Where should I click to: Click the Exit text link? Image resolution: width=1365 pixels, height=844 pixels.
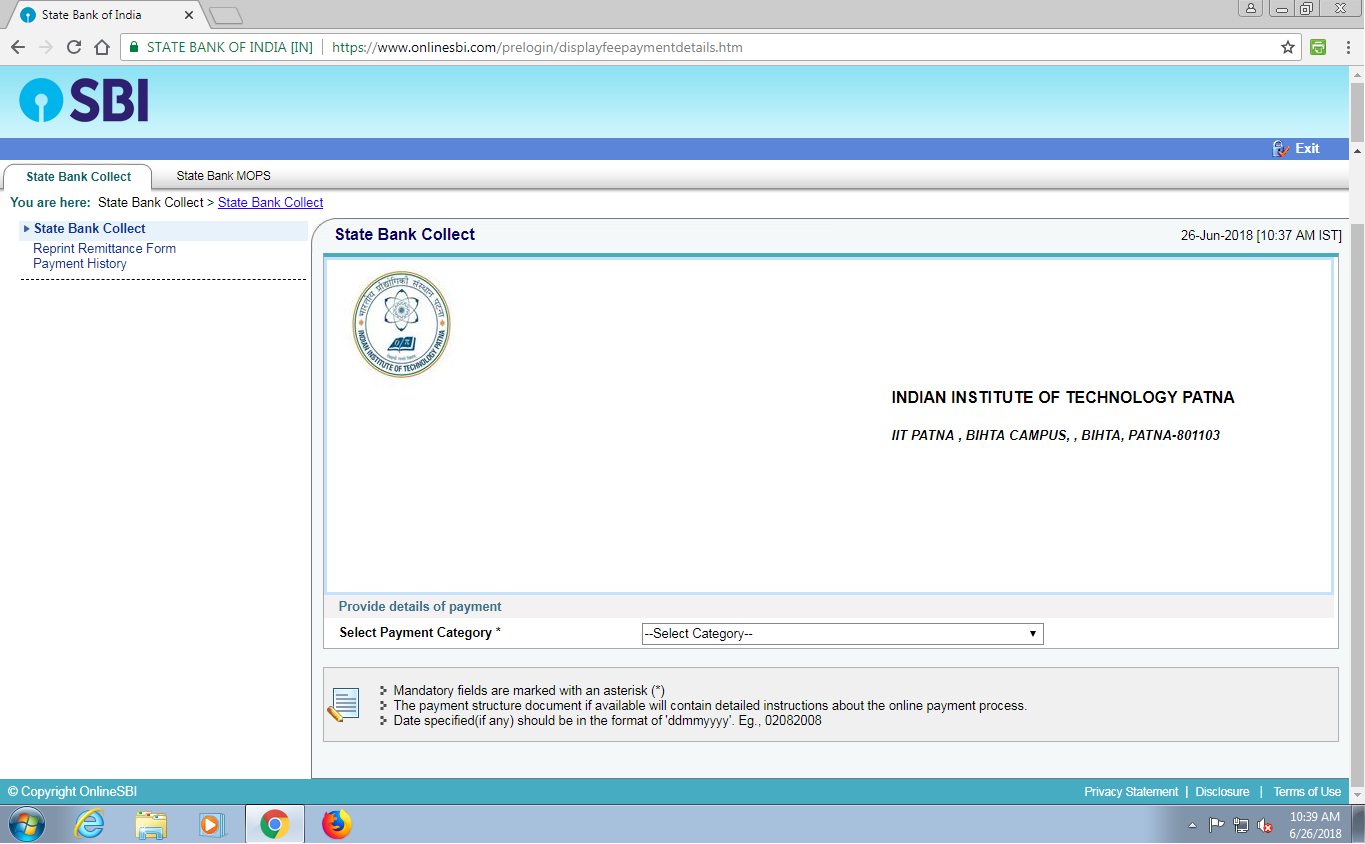1308,148
